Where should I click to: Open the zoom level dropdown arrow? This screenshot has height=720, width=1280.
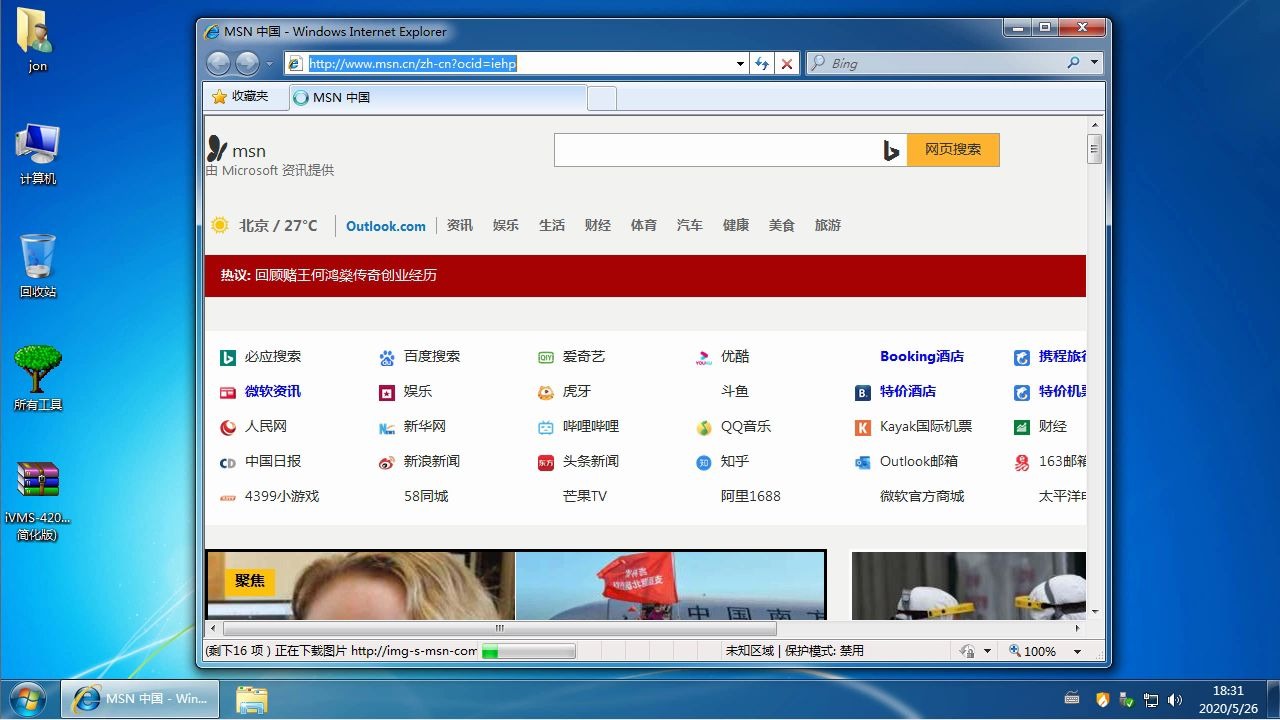click(x=1077, y=651)
